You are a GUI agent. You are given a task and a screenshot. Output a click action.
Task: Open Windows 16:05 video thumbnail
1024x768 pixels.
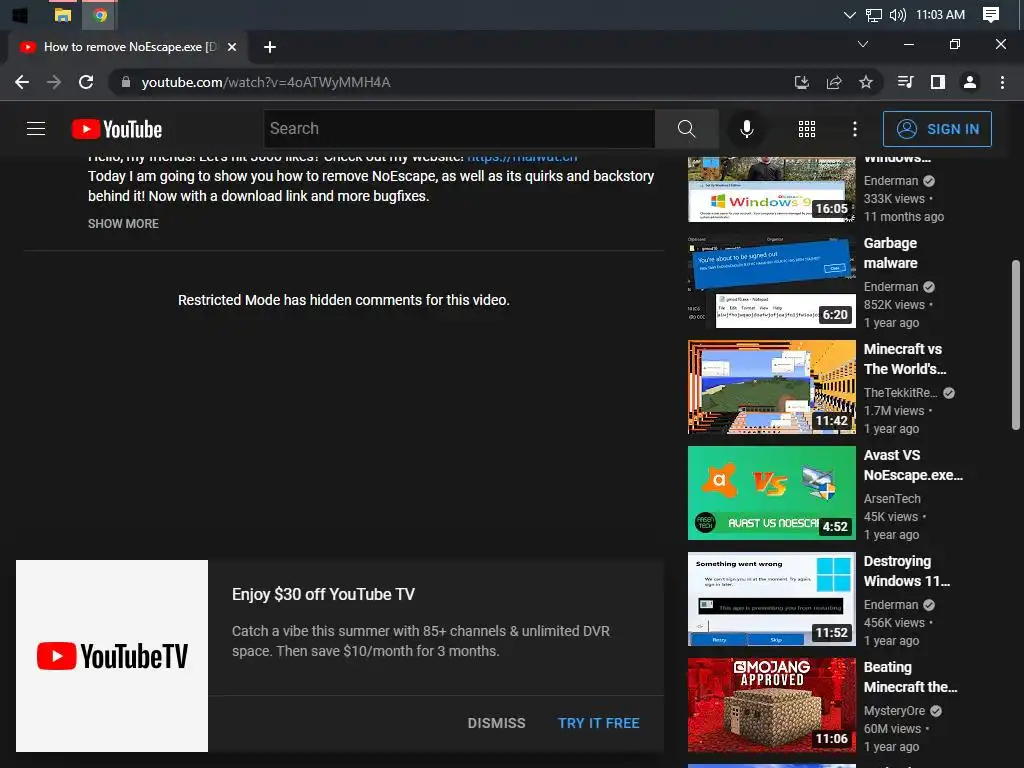771,189
